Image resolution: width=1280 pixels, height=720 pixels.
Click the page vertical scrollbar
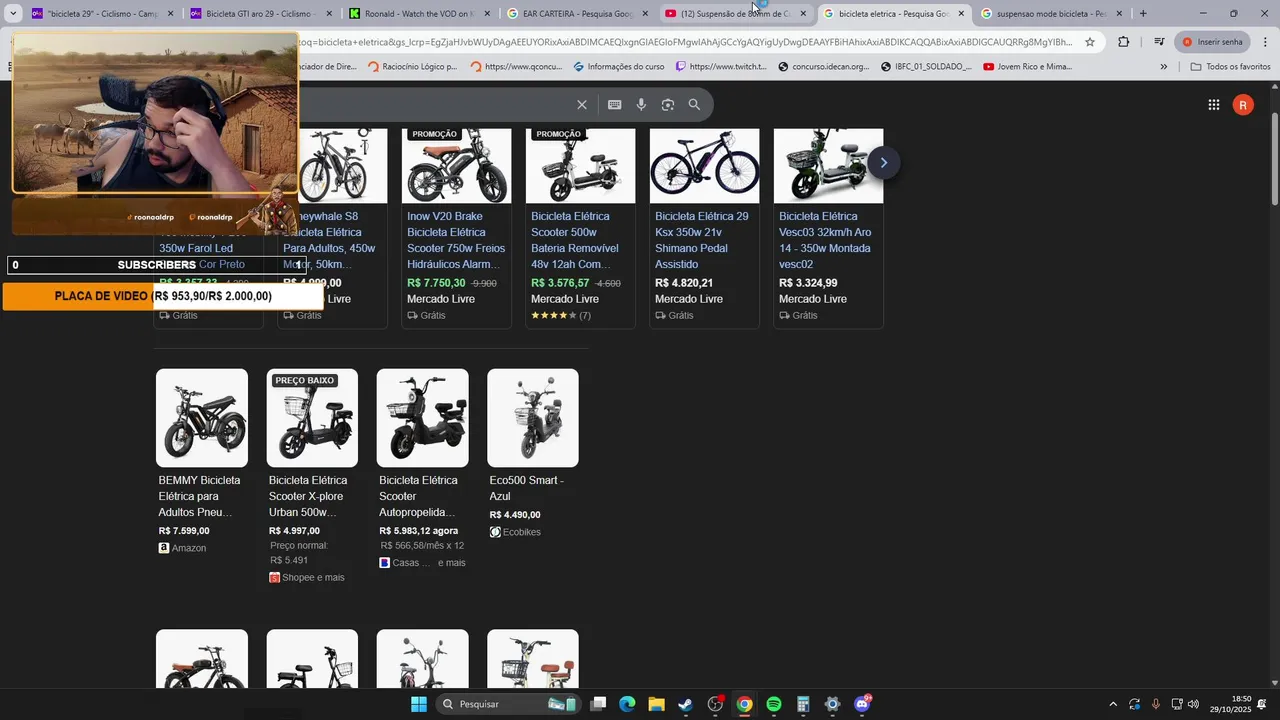pyautogui.click(x=1274, y=160)
